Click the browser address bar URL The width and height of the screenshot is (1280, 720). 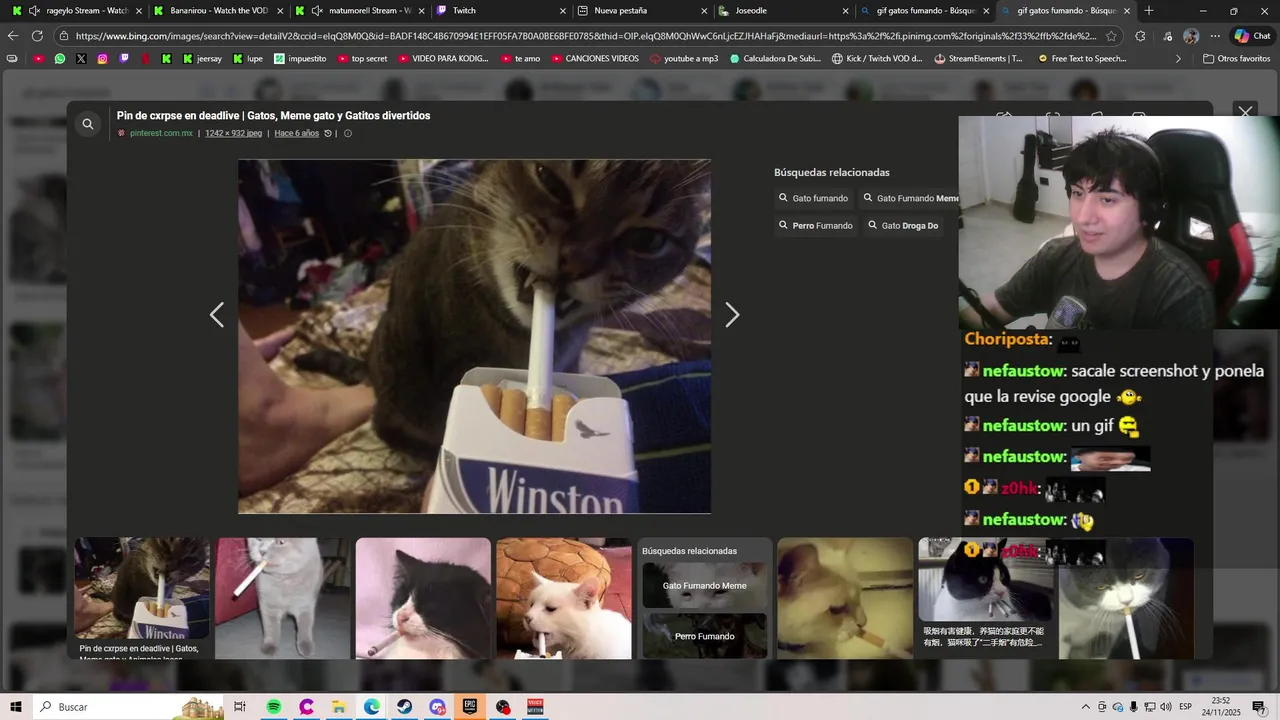coord(586,36)
